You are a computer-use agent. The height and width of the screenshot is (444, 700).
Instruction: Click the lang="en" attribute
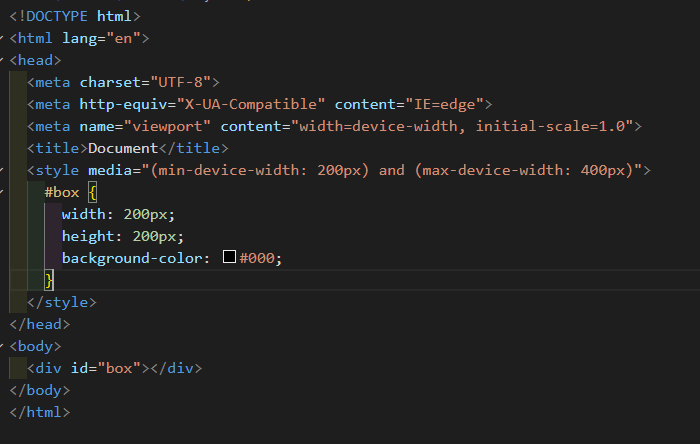(x=101, y=38)
